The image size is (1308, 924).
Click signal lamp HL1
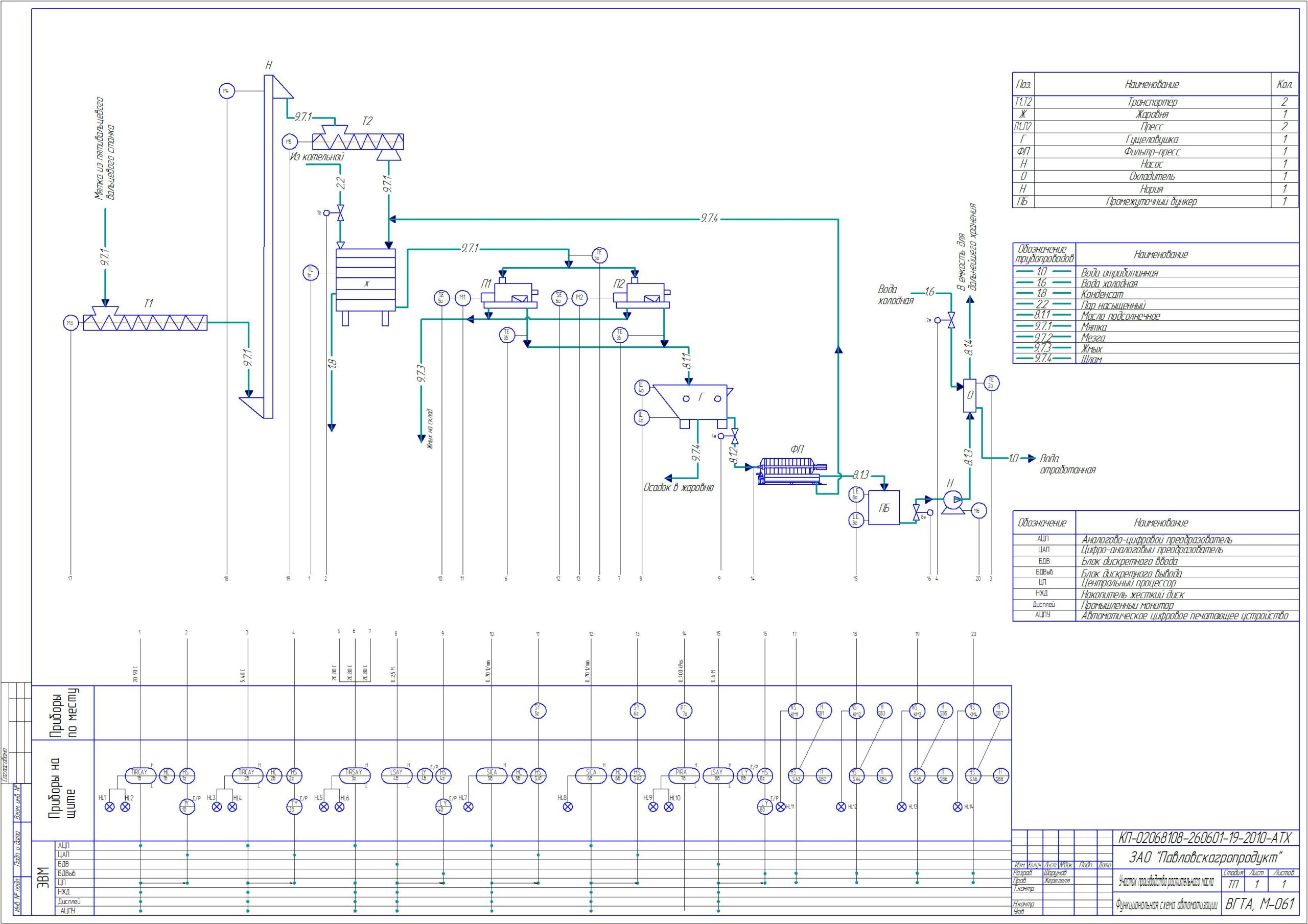point(110,807)
